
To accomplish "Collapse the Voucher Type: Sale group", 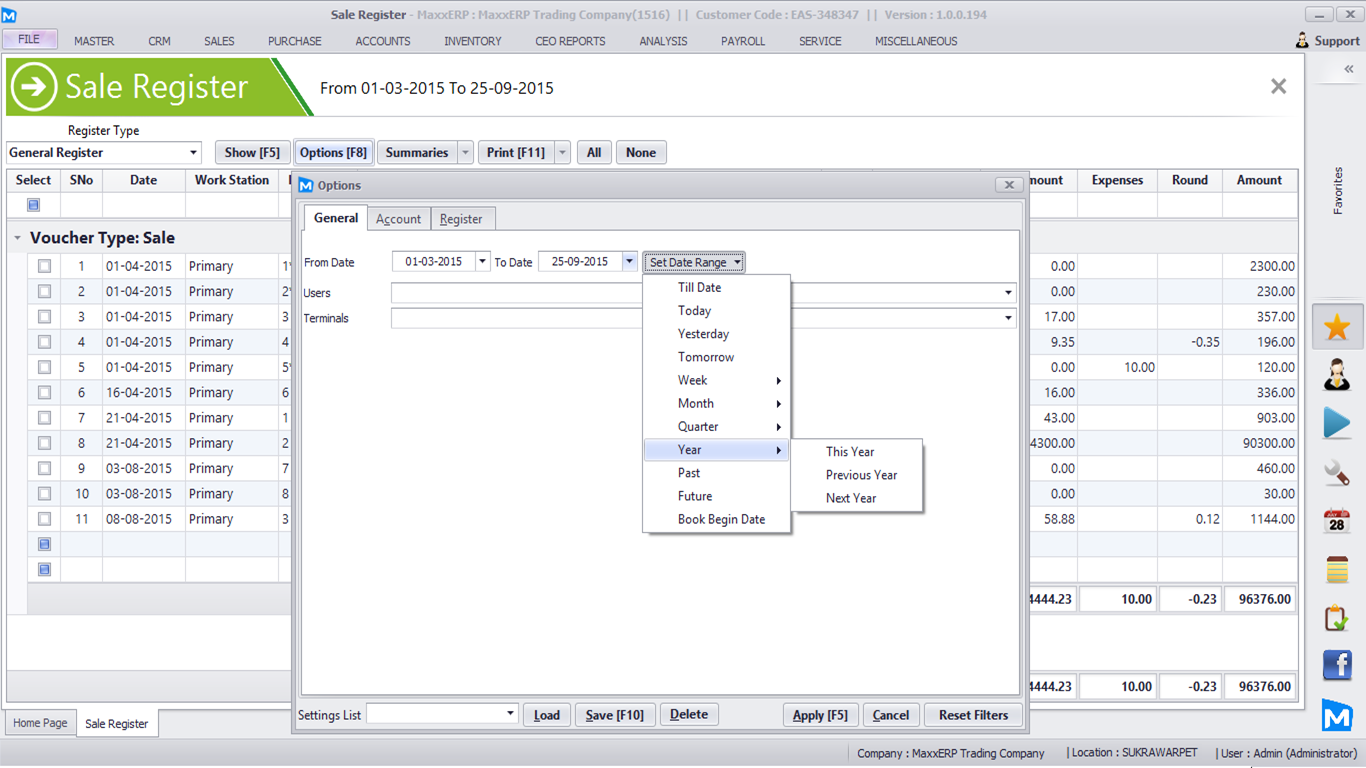I will pyautogui.click(x=17, y=238).
